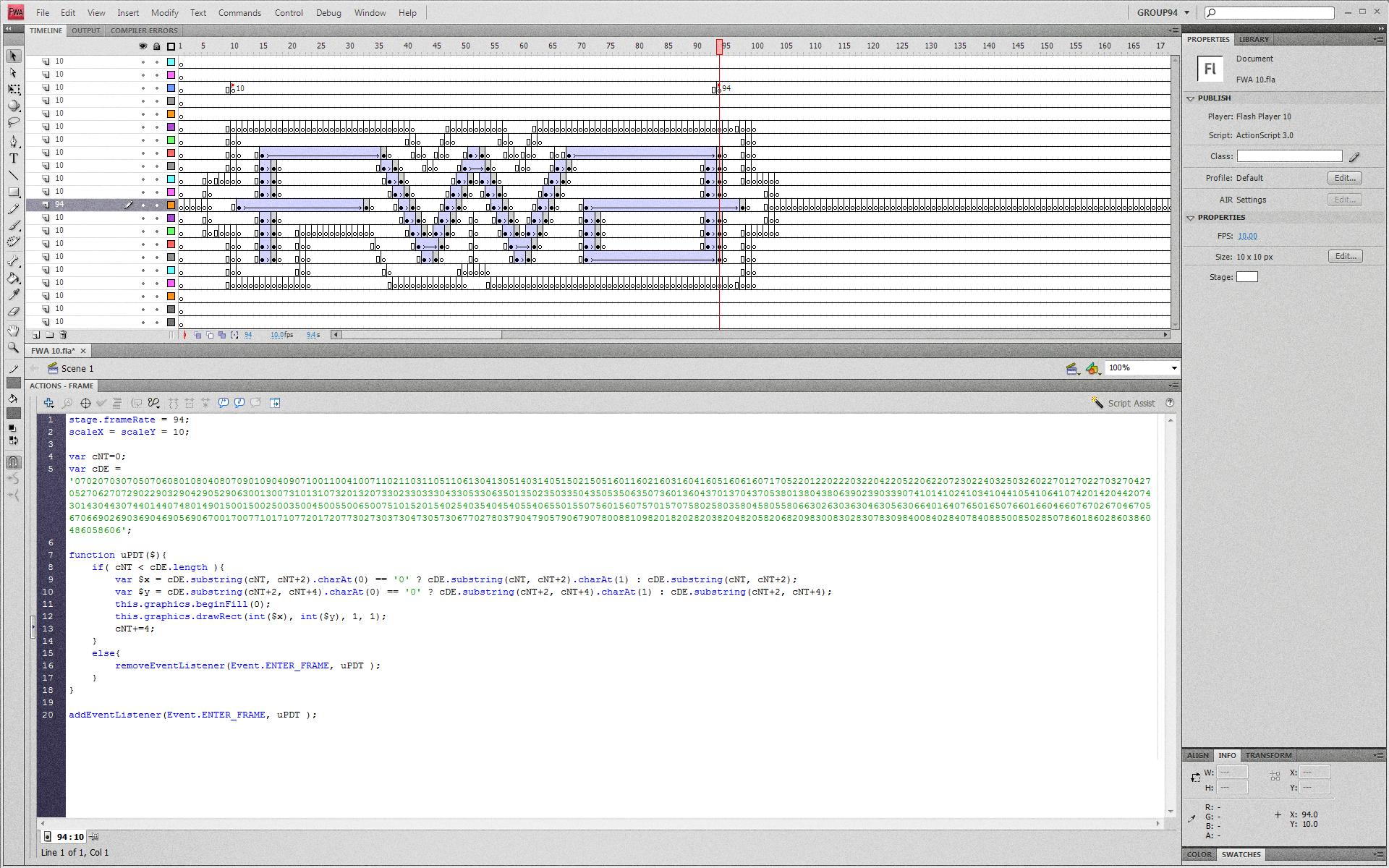
Task: Select the Zoom magnifier tool
Action: tap(13, 348)
